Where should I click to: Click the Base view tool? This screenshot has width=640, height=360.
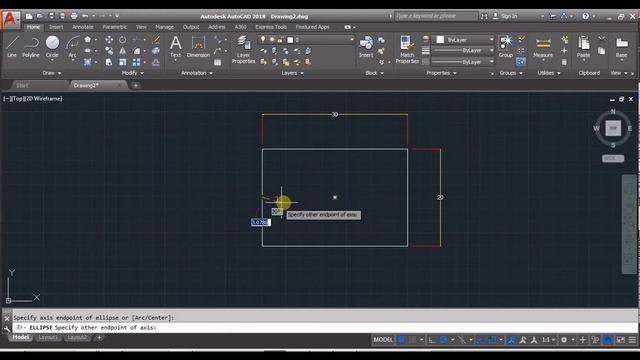point(621,47)
